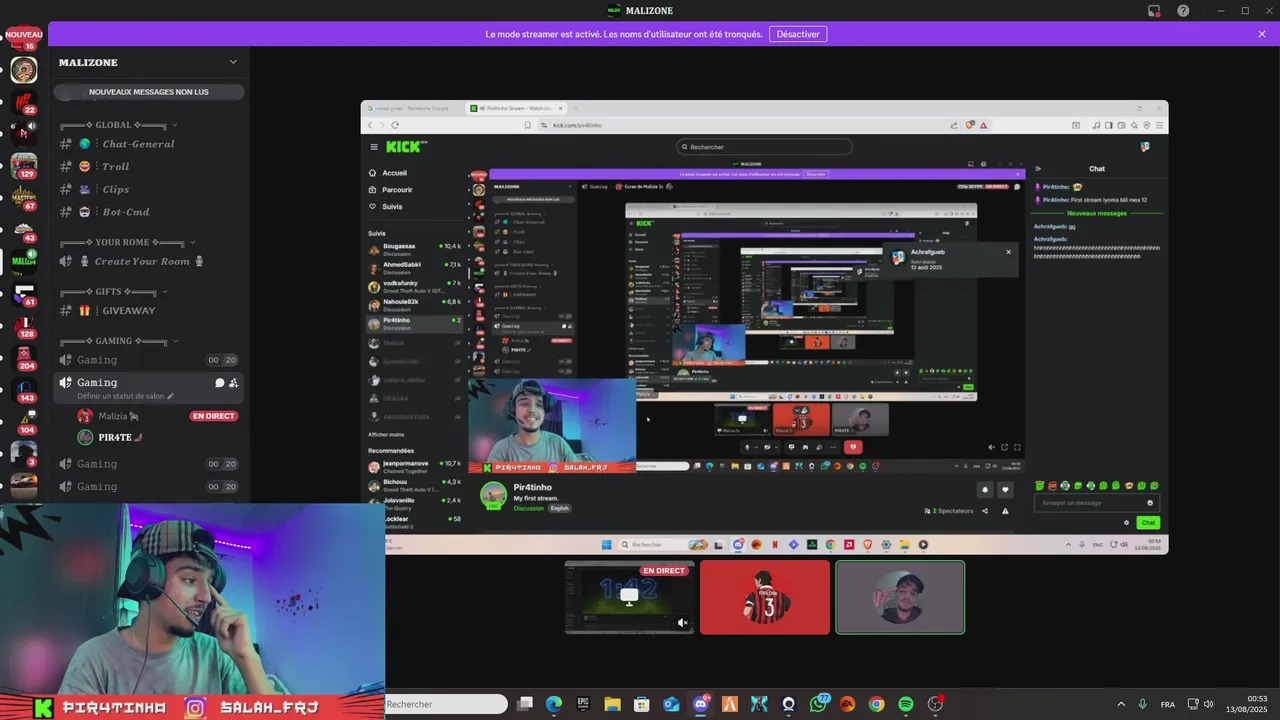Click the invite icon on the active Gaming channel
This screenshot has width=1280, height=720.
(233, 383)
